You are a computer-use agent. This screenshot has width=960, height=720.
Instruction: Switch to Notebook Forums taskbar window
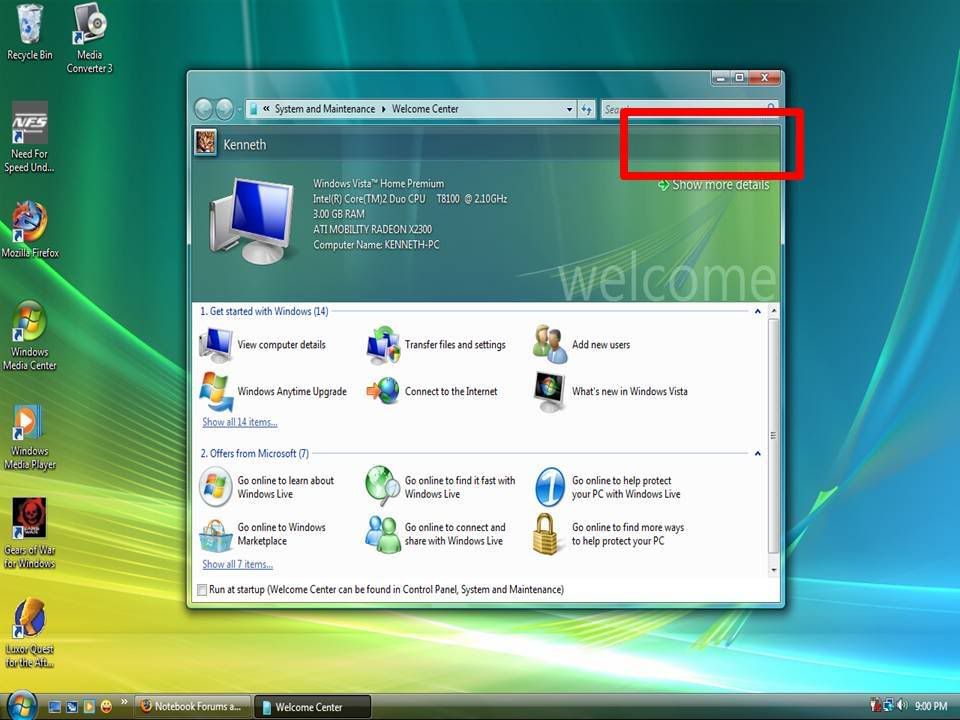pyautogui.click(x=192, y=707)
